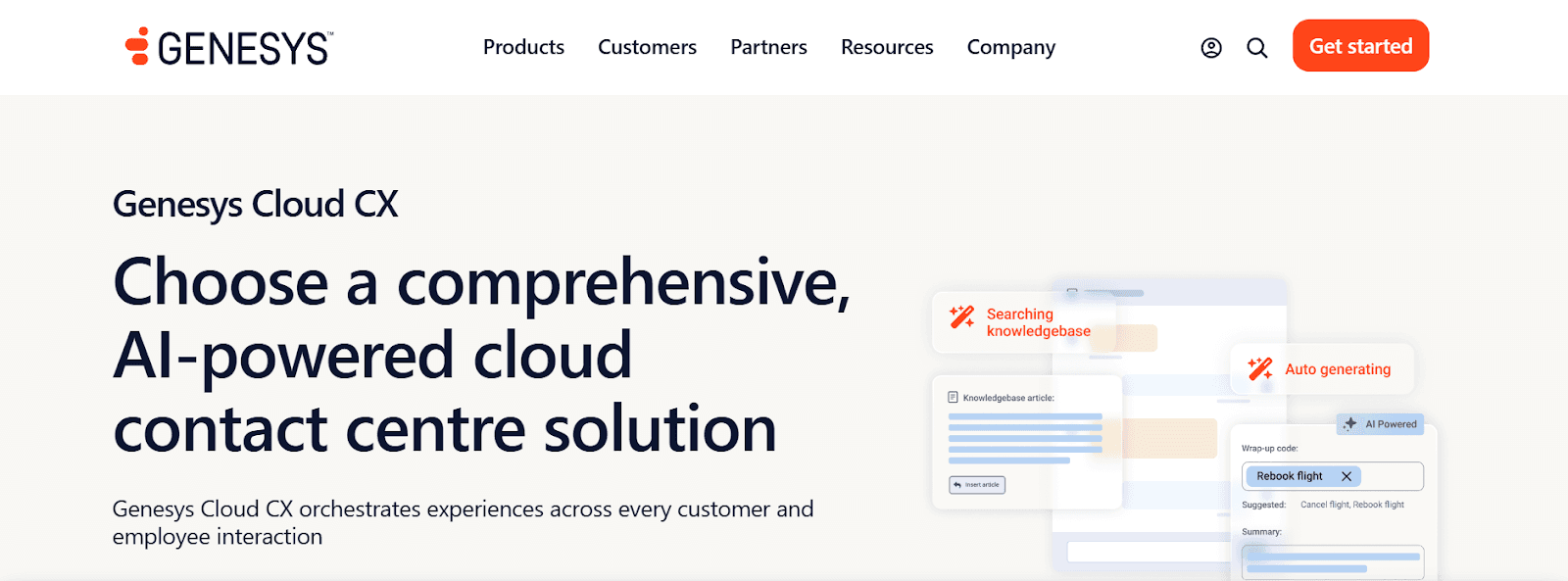This screenshot has width=1568, height=581.
Task: Open the Resources menu
Action: pyautogui.click(x=887, y=47)
